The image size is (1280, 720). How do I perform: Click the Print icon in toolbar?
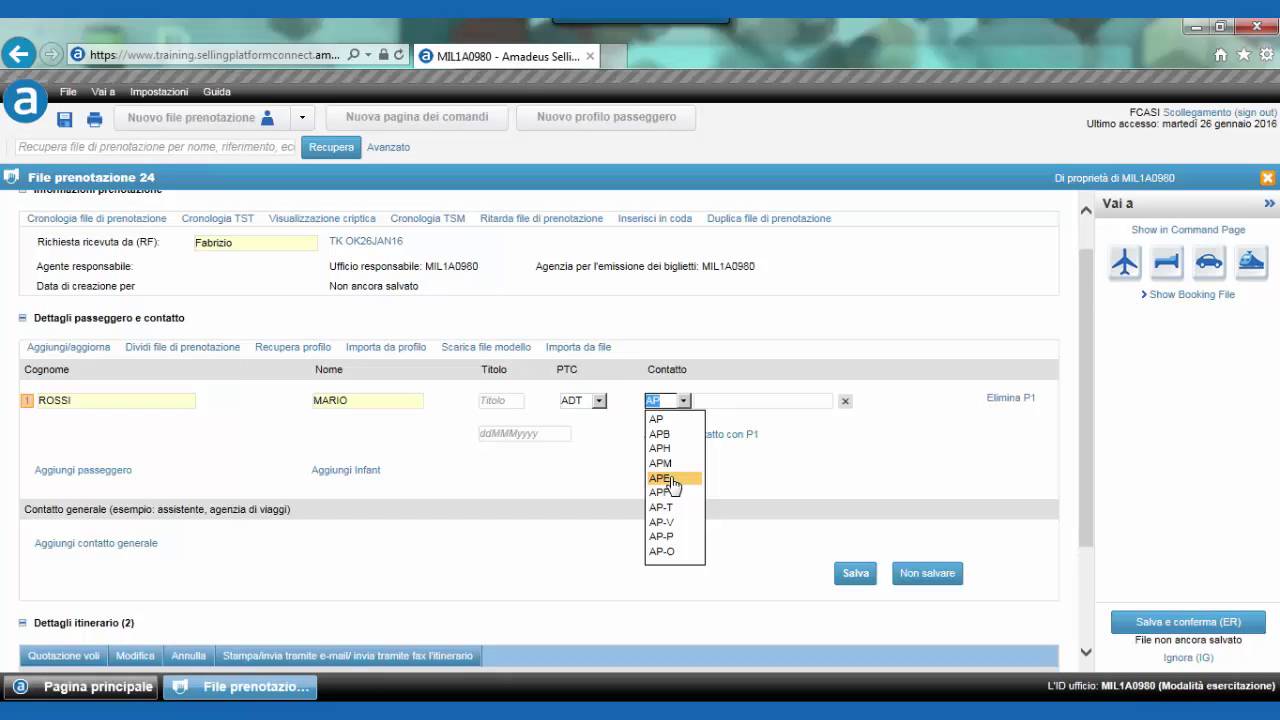coord(95,119)
